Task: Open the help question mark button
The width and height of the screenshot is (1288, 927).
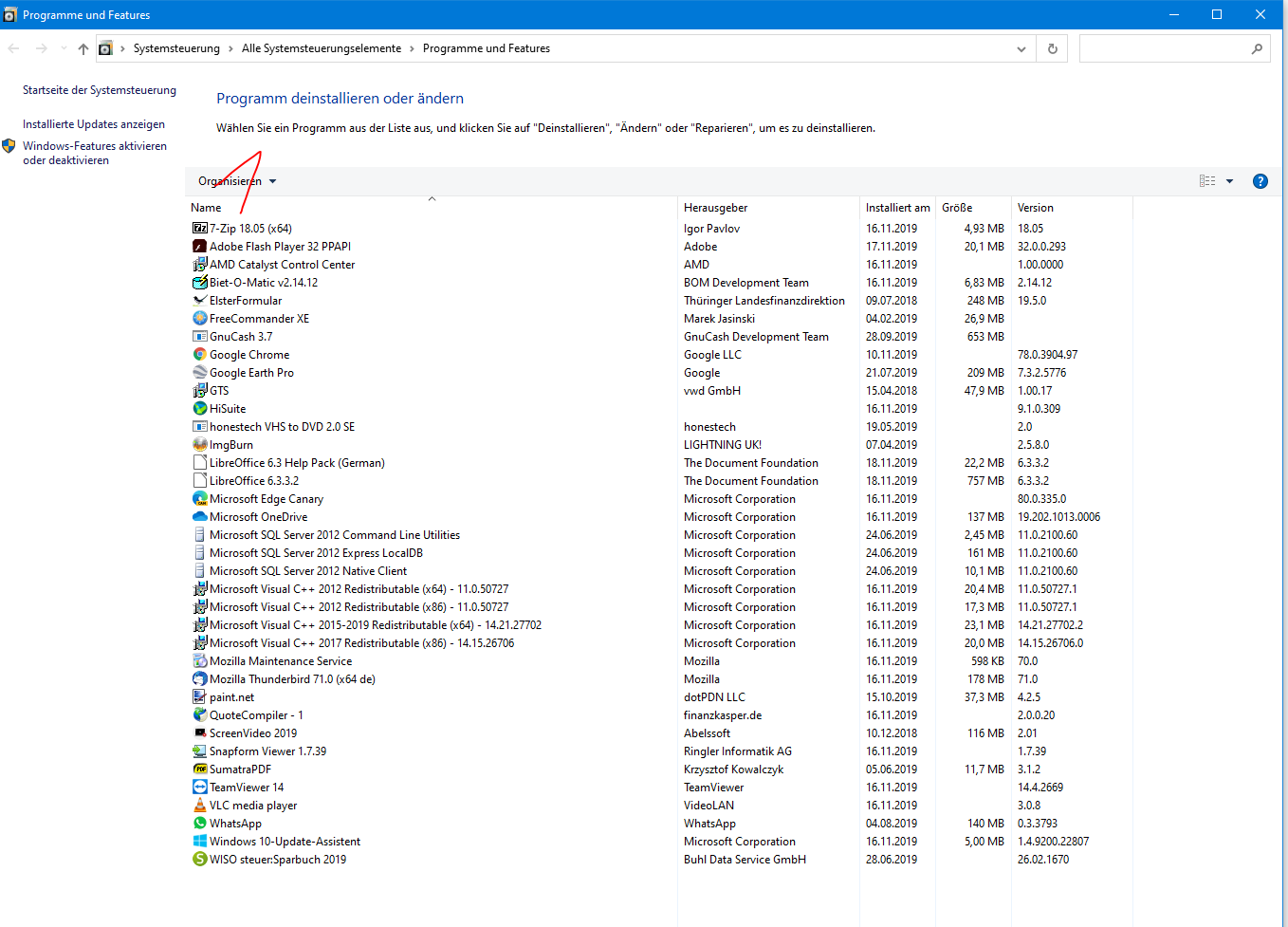Action: 1260,181
